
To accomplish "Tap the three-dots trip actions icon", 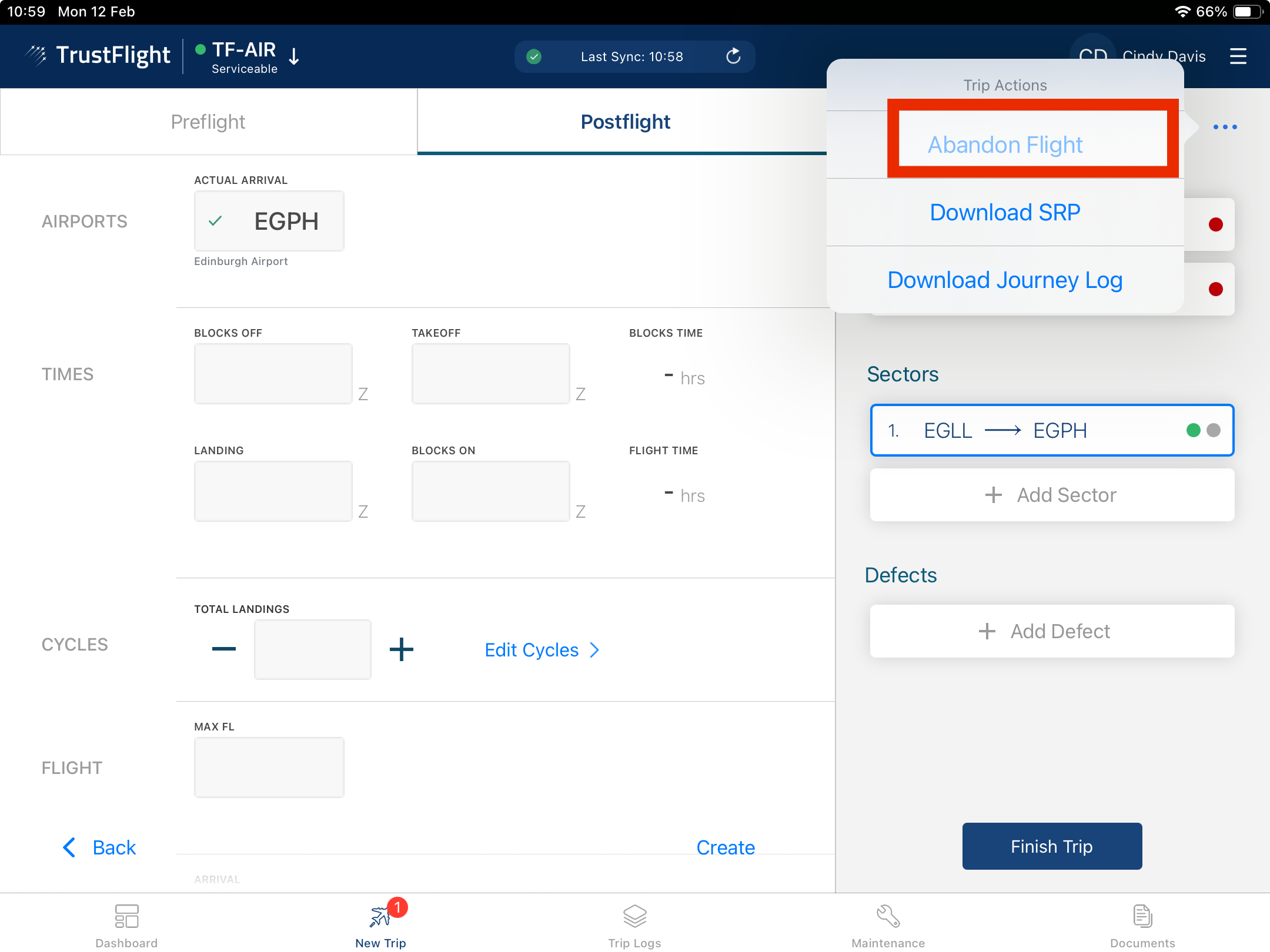I will 1225,127.
